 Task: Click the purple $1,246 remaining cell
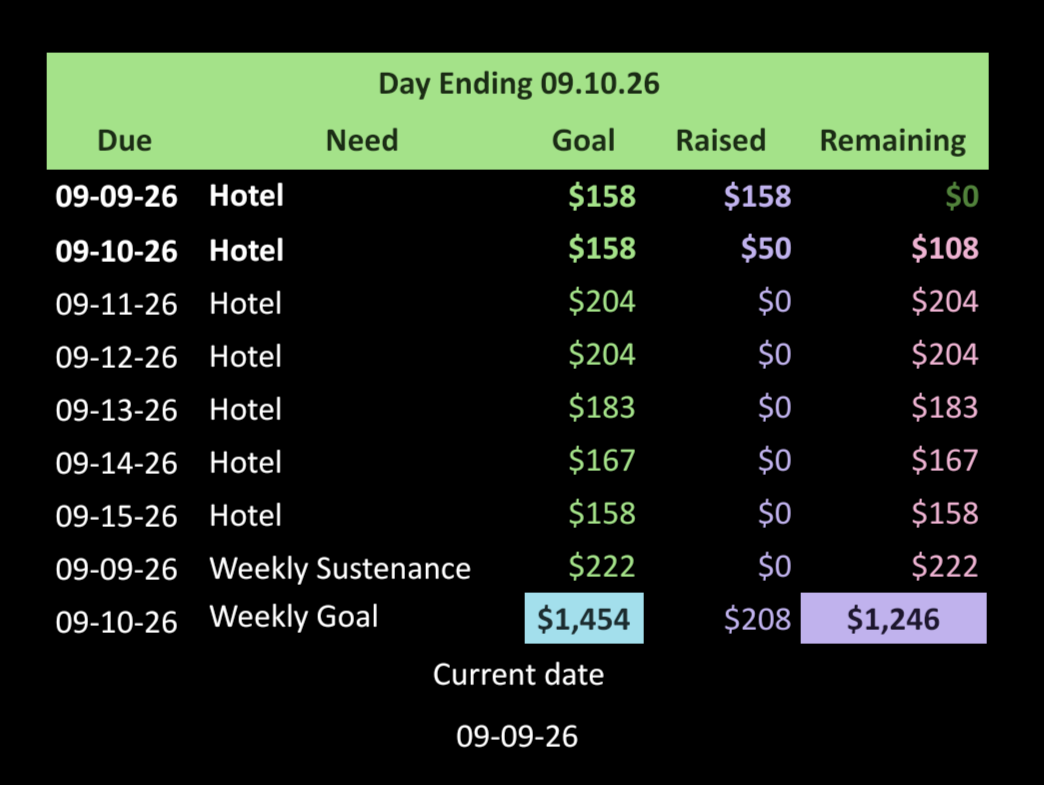point(893,619)
